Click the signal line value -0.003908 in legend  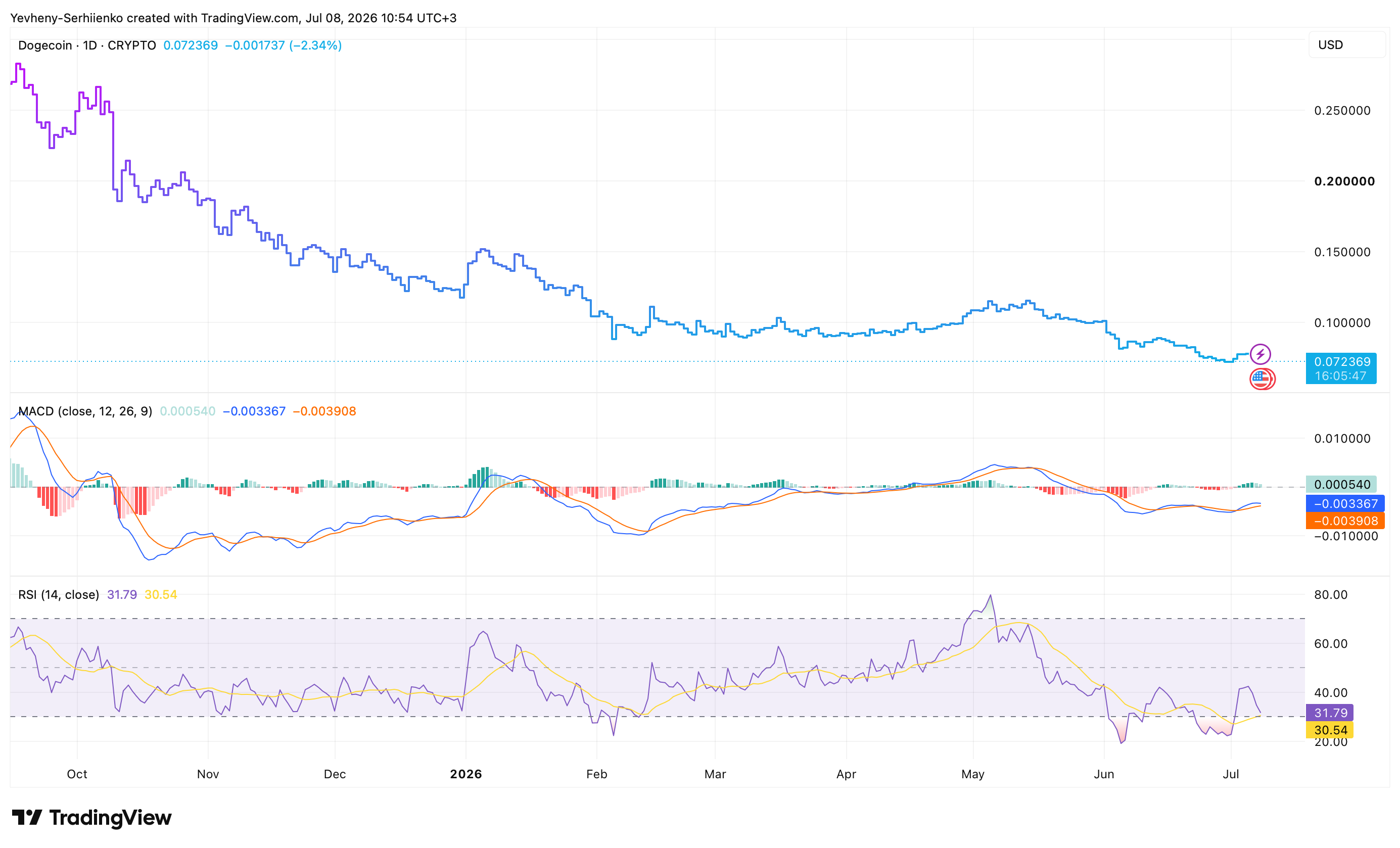click(324, 411)
